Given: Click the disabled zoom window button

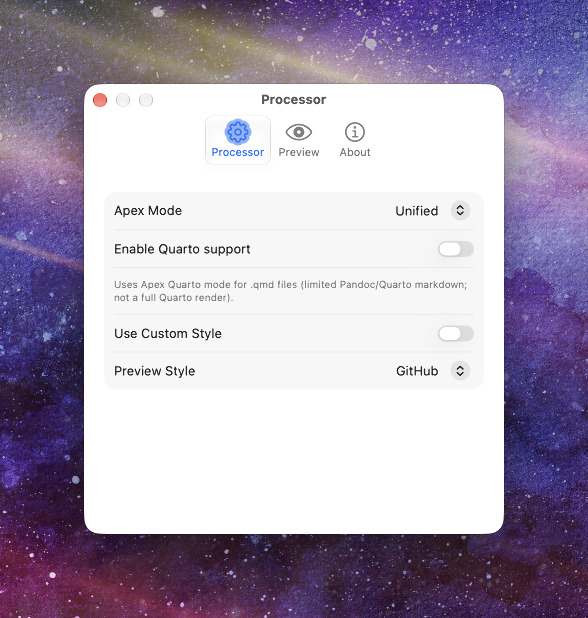Looking at the screenshot, I should pyautogui.click(x=146, y=100).
